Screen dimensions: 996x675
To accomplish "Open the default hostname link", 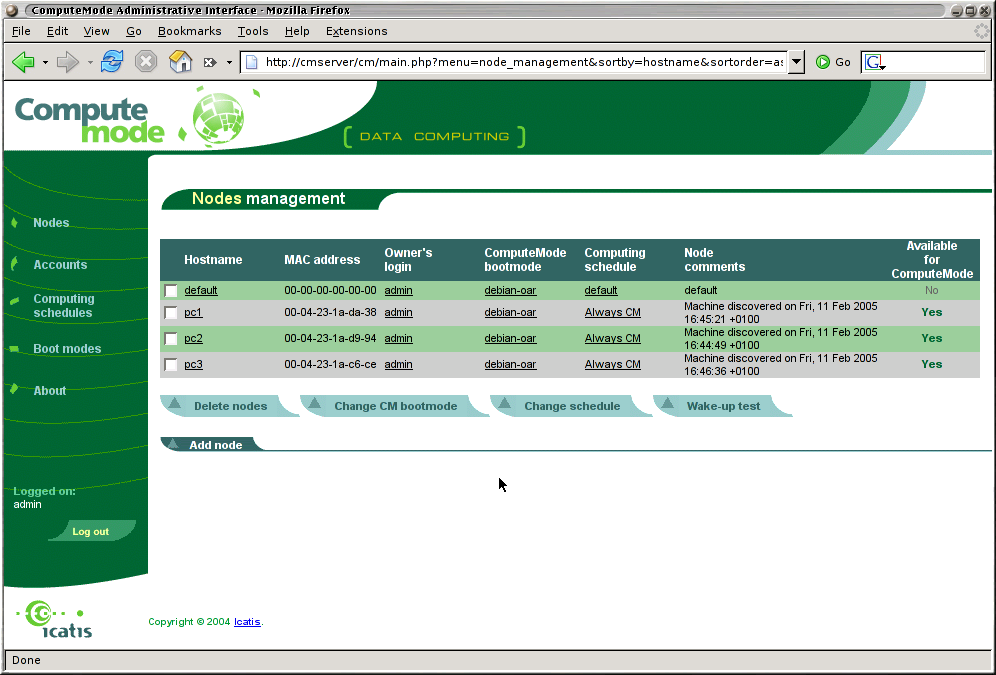I will coord(201,290).
